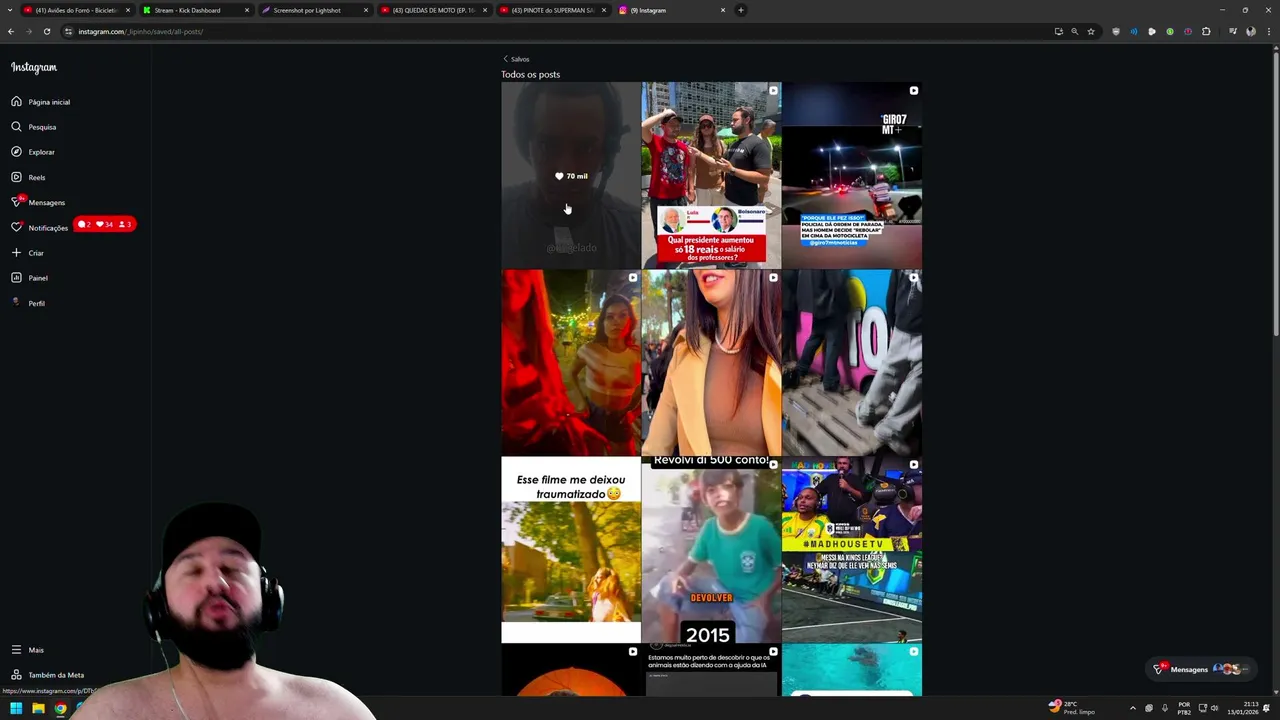Click the Também da Meta link
The height and width of the screenshot is (720, 1280).
48,675
